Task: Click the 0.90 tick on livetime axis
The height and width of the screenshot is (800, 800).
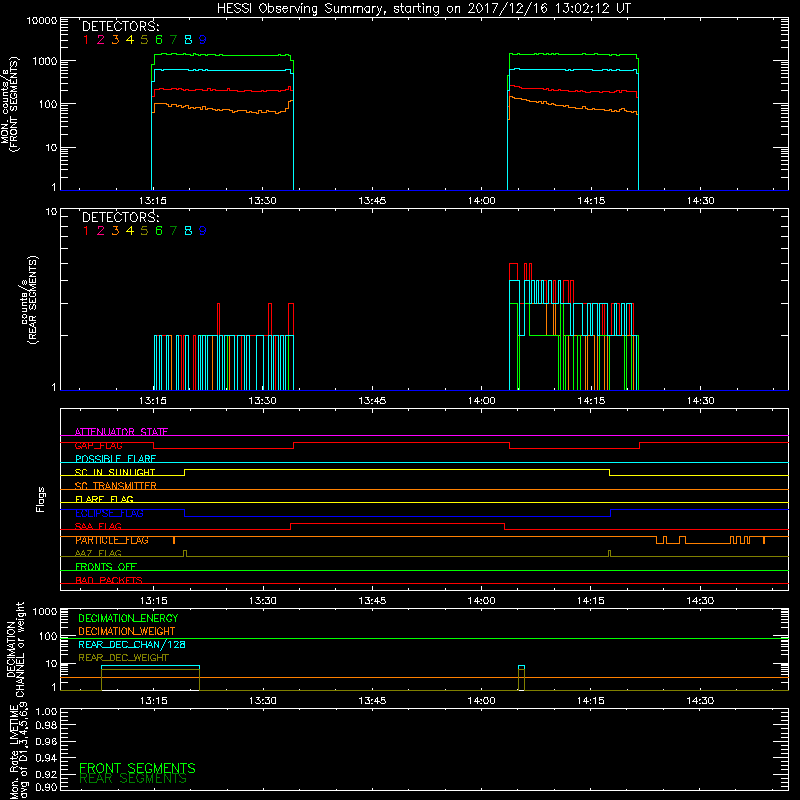Action: click(46, 787)
